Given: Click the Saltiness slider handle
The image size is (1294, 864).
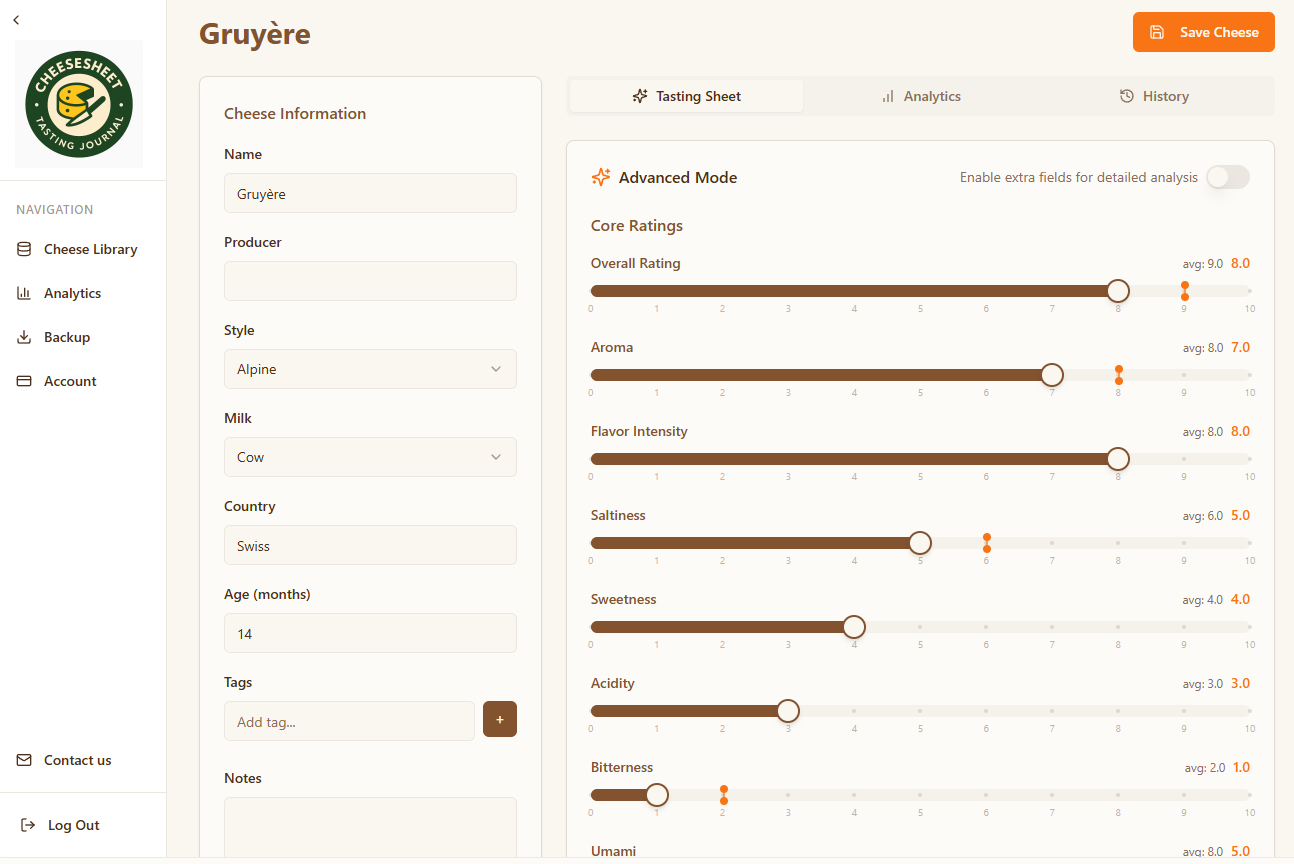Looking at the screenshot, I should click(x=920, y=543).
